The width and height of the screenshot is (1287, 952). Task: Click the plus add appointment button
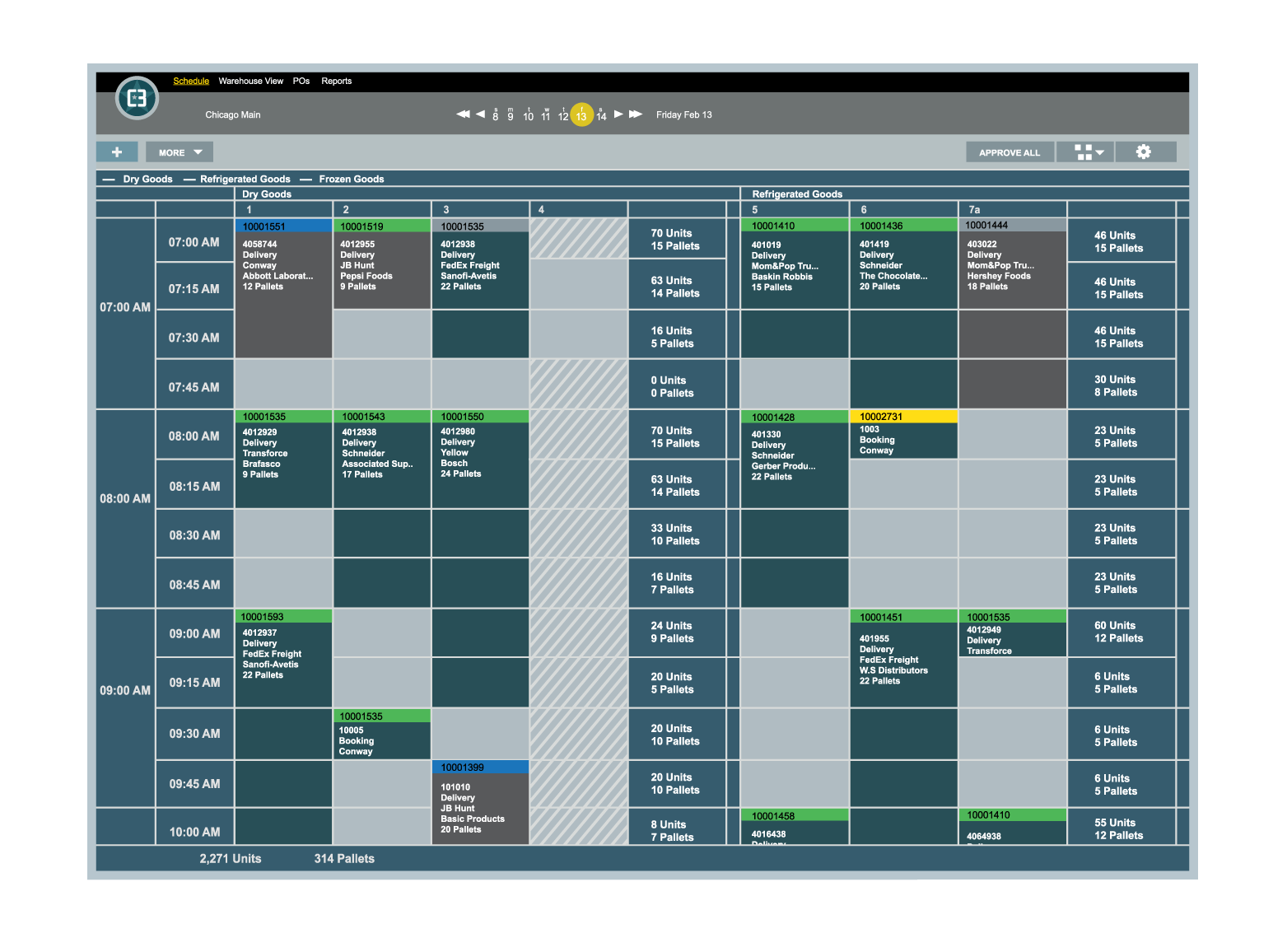tap(117, 152)
